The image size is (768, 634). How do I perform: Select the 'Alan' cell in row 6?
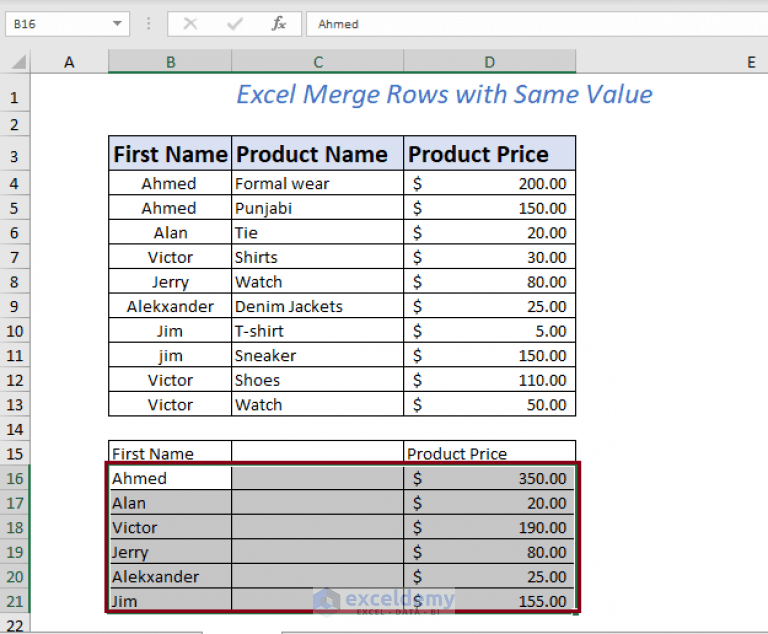pyautogui.click(x=170, y=232)
